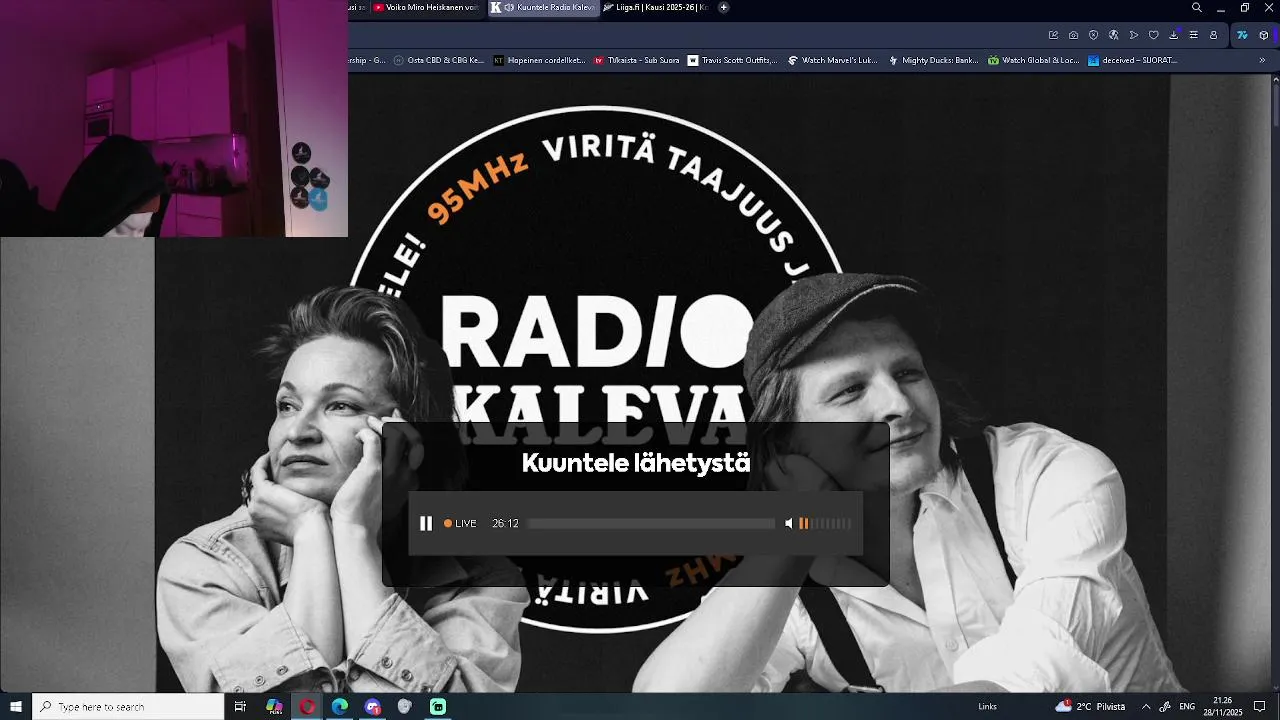Open Task View on the taskbar

pos(240,706)
